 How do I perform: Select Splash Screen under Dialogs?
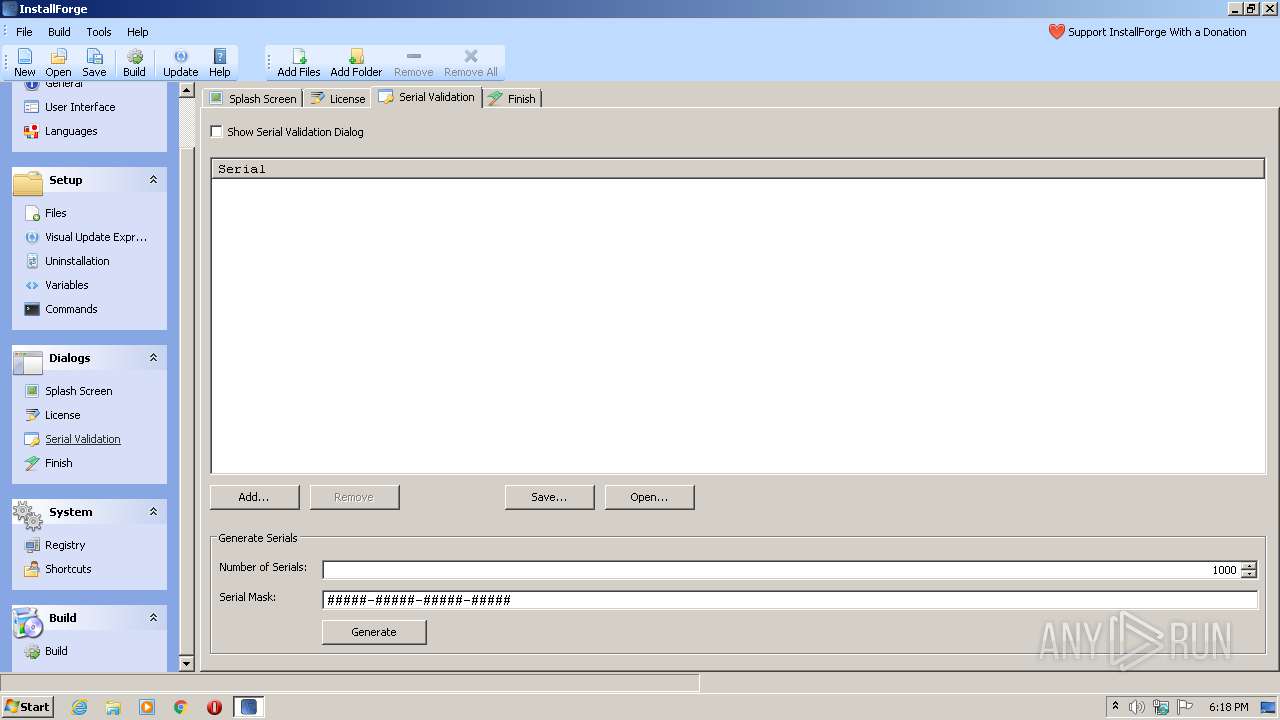79,391
